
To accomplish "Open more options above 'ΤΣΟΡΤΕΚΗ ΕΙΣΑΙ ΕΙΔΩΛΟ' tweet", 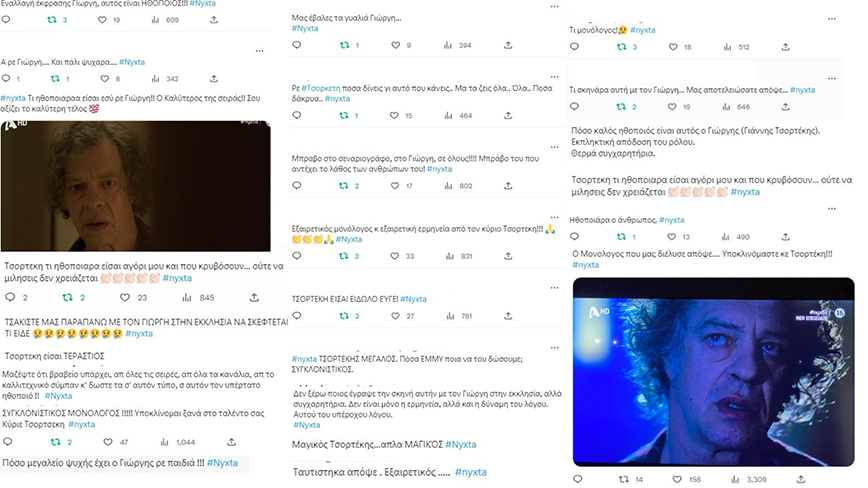I will (555, 288).
